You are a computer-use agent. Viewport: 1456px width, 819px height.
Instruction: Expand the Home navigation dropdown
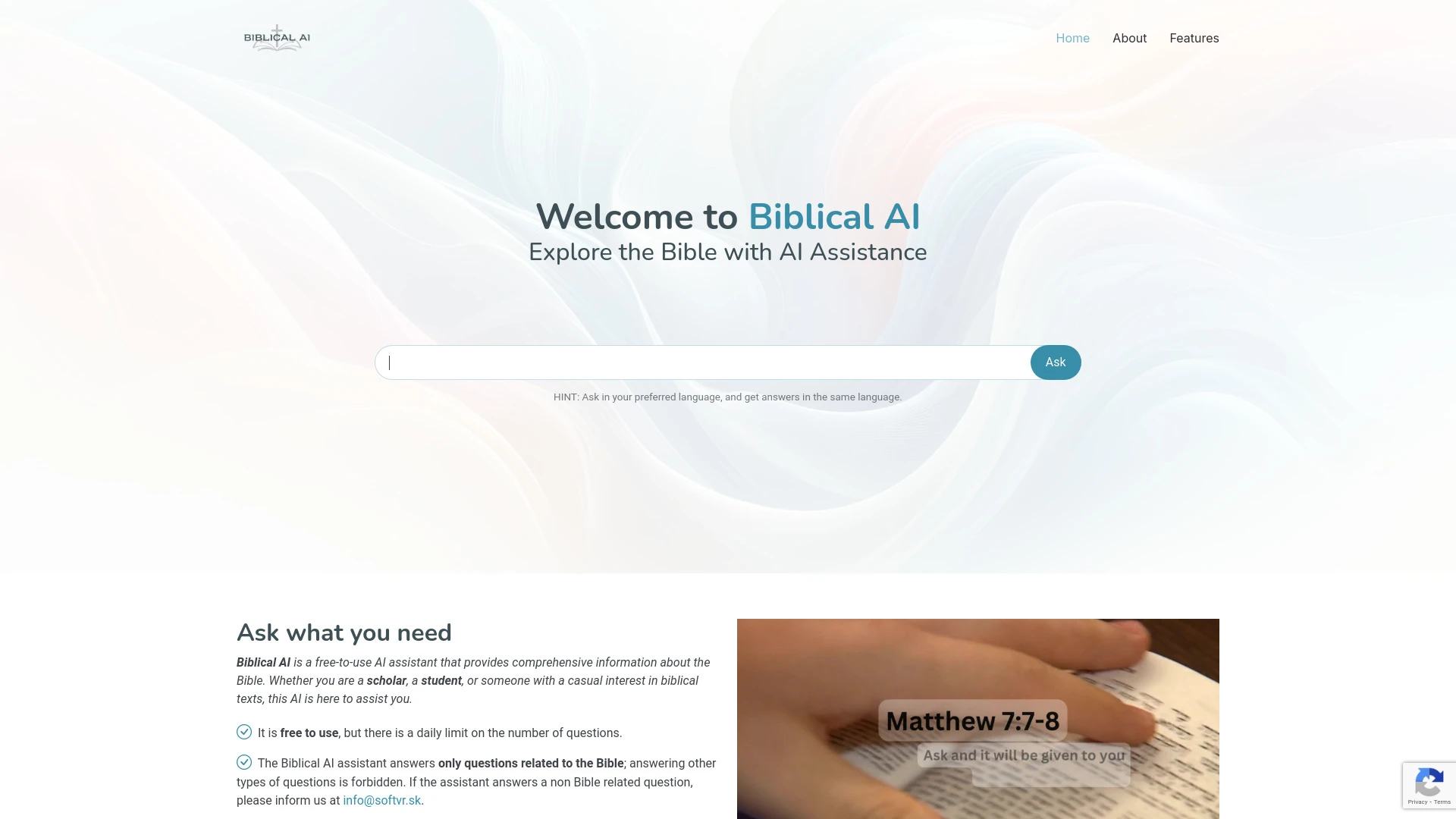click(x=1072, y=38)
